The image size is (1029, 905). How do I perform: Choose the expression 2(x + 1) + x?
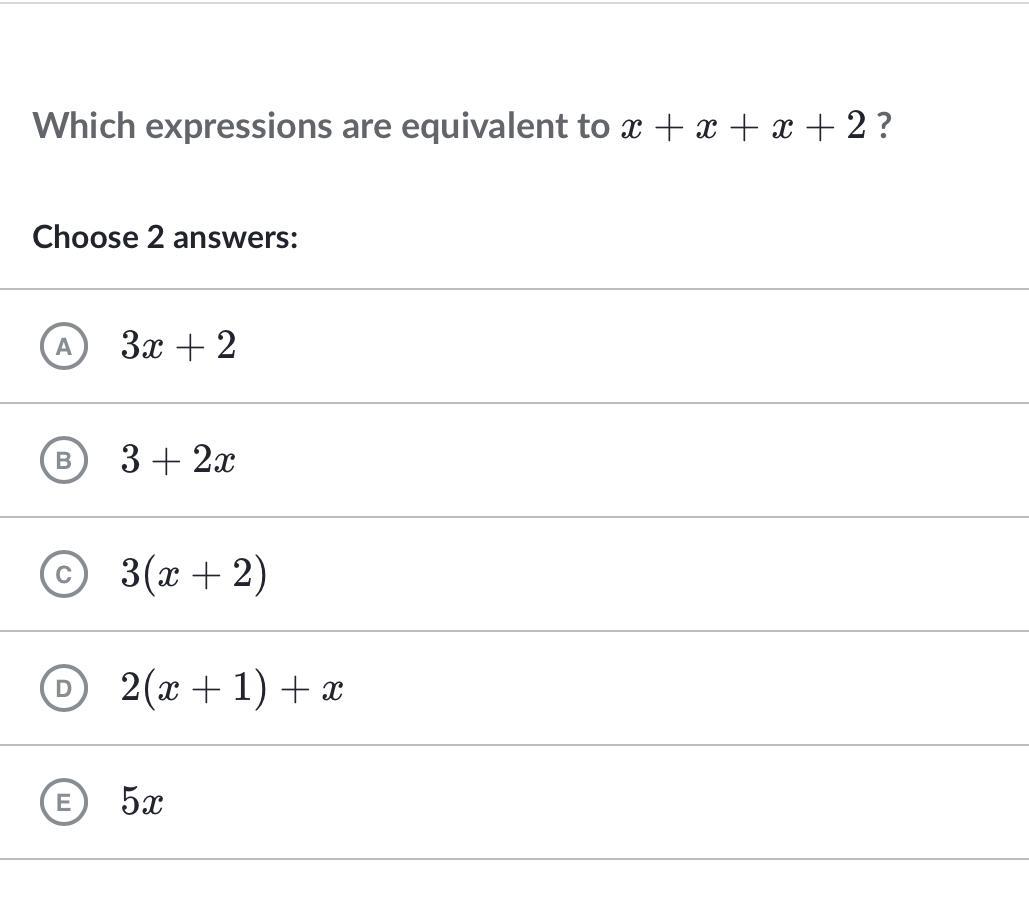[x=232, y=688]
